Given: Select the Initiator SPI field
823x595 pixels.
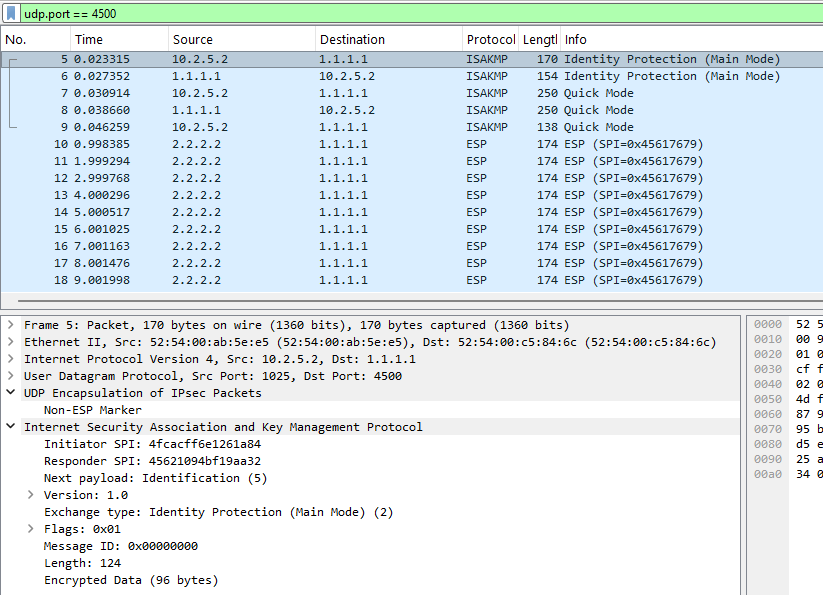Looking at the screenshot, I should tap(152, 444).
